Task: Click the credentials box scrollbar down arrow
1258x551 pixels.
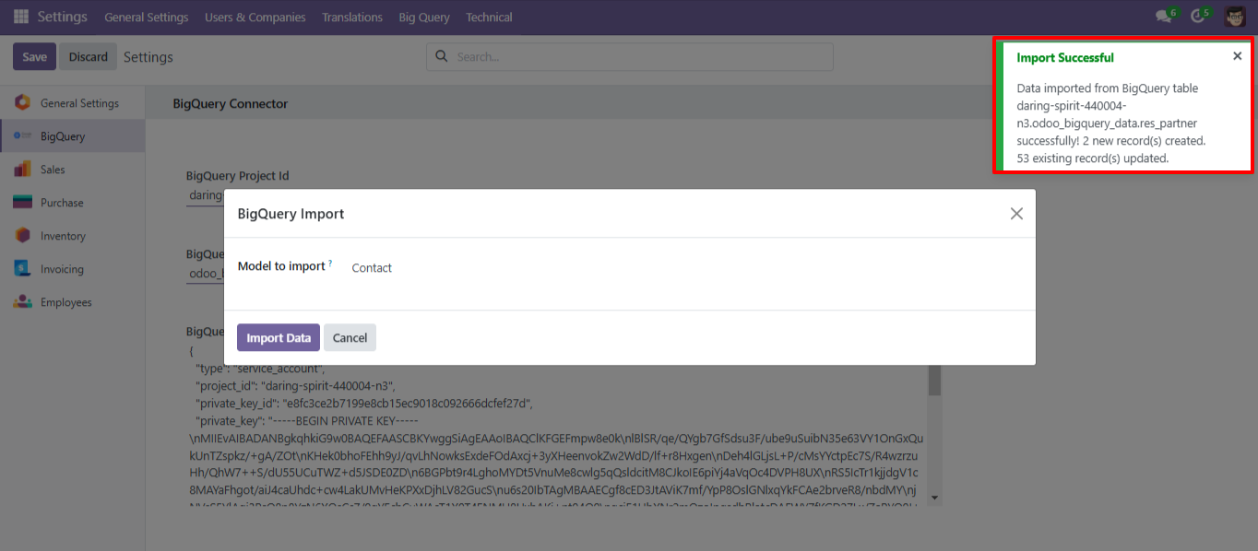Action: click(935, 497)
